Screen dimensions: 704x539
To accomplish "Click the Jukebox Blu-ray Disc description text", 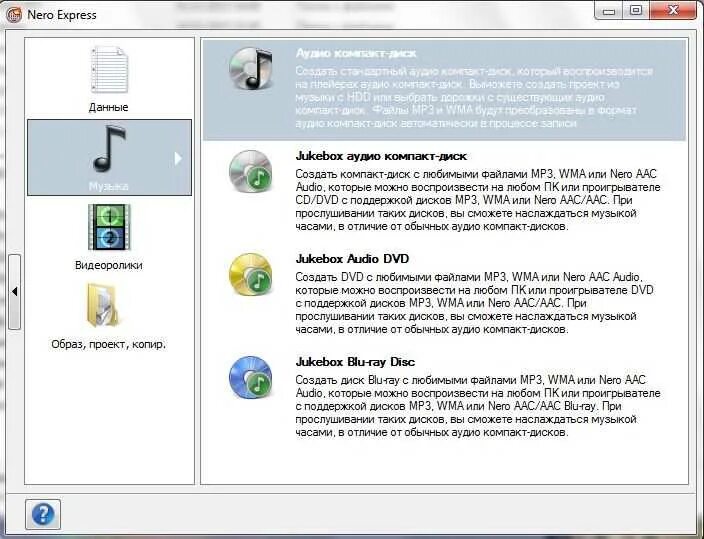I will (478, 406).
